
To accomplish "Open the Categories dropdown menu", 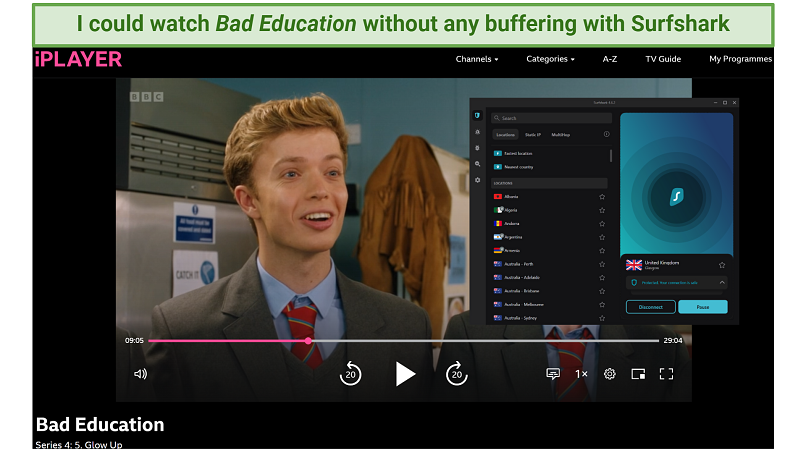I will 550,59.
